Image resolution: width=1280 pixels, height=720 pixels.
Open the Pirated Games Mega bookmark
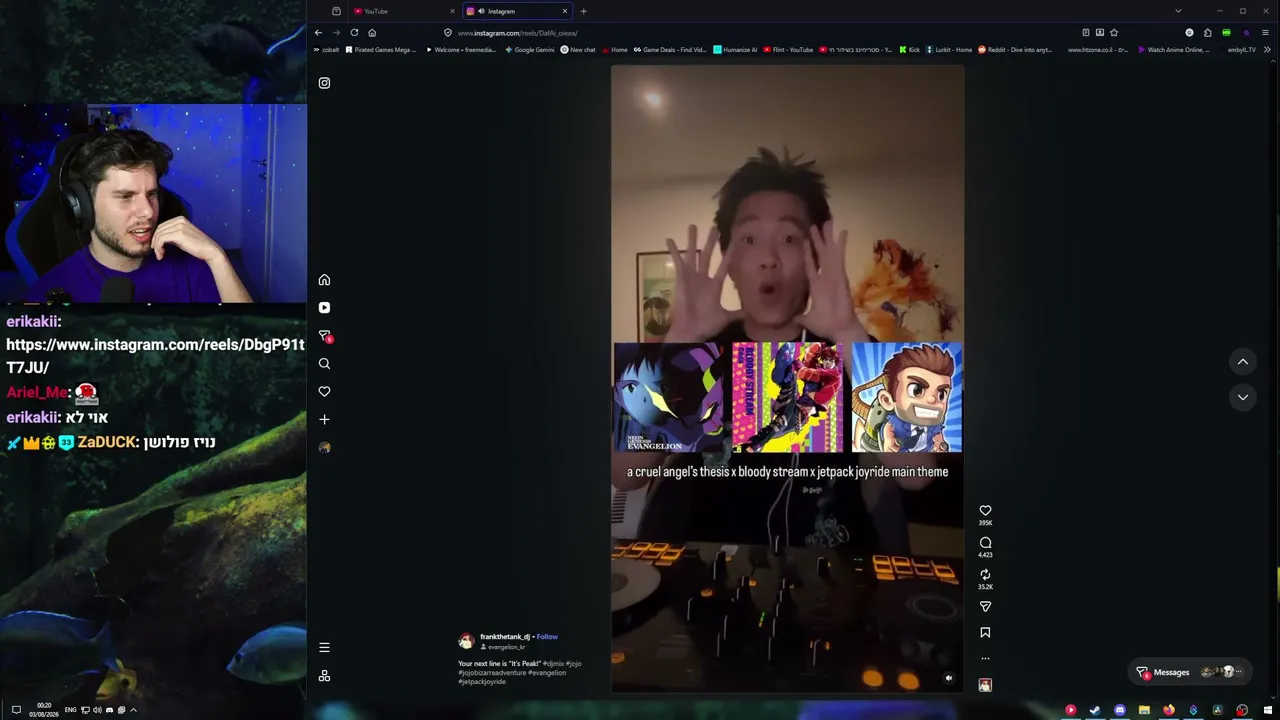pos(381,50)
